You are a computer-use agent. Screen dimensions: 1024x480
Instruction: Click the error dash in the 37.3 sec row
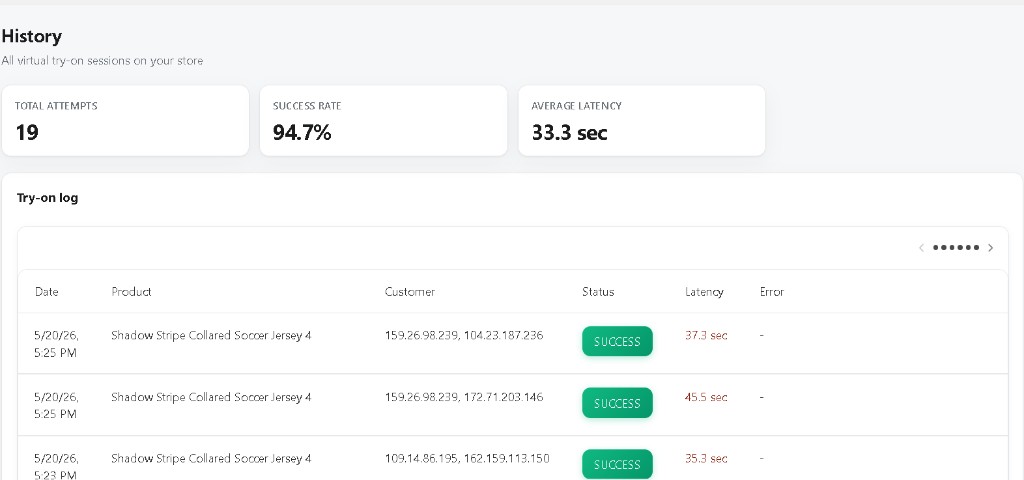(761, 336)
